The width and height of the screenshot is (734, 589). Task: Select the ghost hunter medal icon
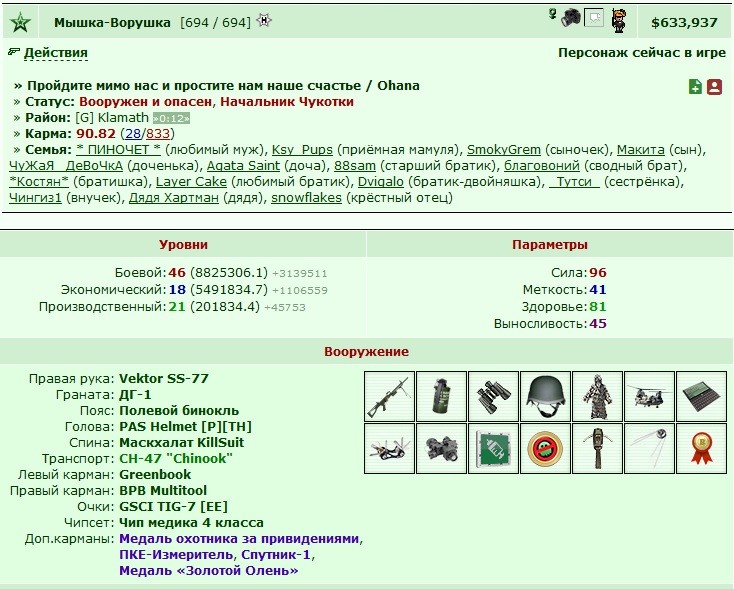(545, 449)
